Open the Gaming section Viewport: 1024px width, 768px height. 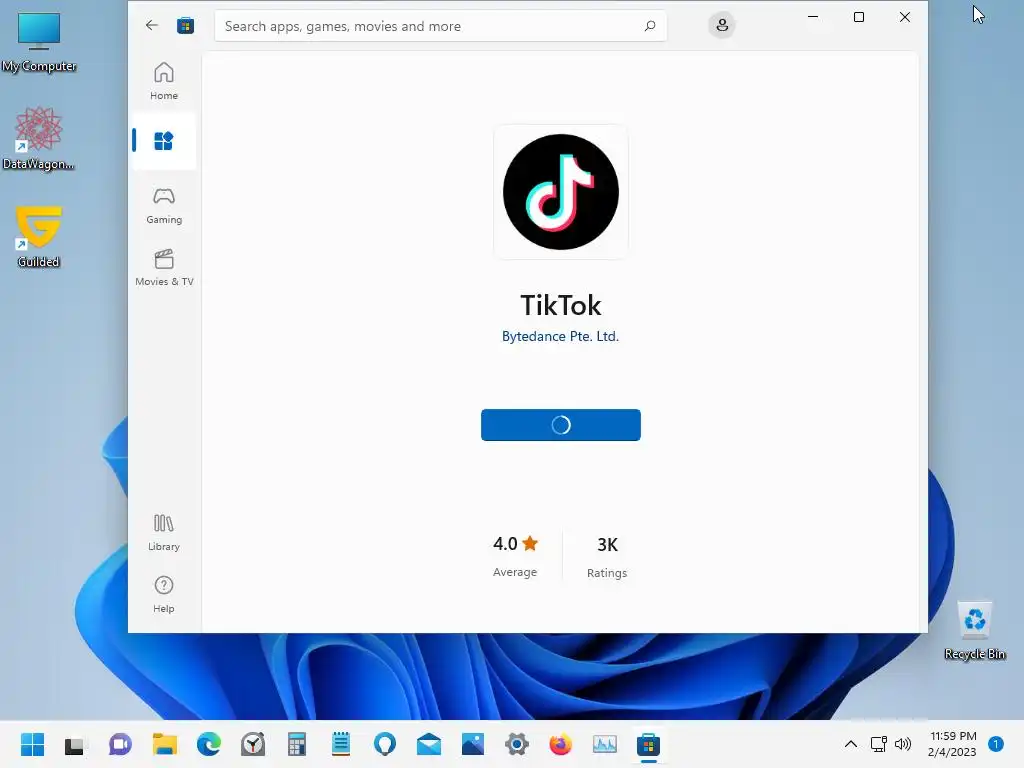point(164,206)
